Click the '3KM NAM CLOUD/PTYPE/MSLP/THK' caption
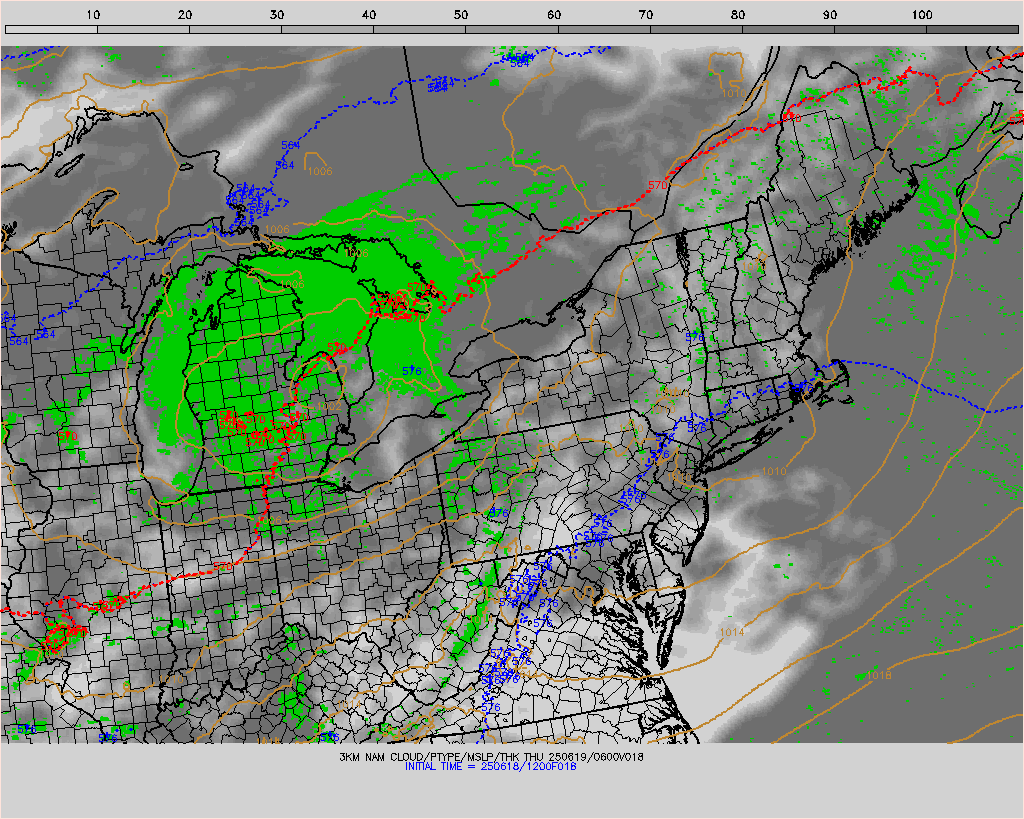 pyautogui.click(x=429, y=757)
